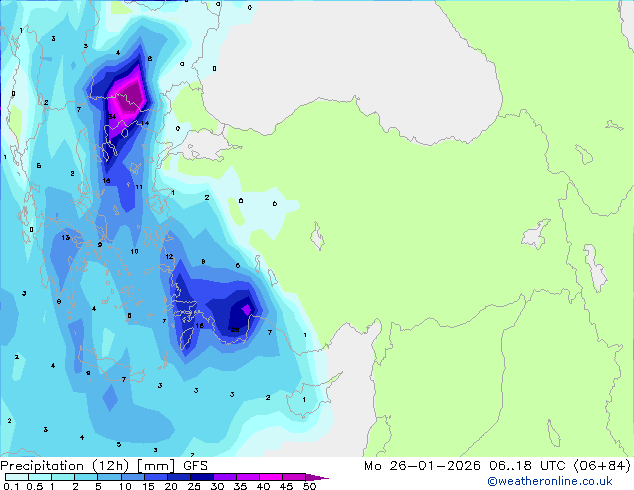Screen dimensions: 634x490
Task: Click the '15' legend label
Action: [148, 486]
